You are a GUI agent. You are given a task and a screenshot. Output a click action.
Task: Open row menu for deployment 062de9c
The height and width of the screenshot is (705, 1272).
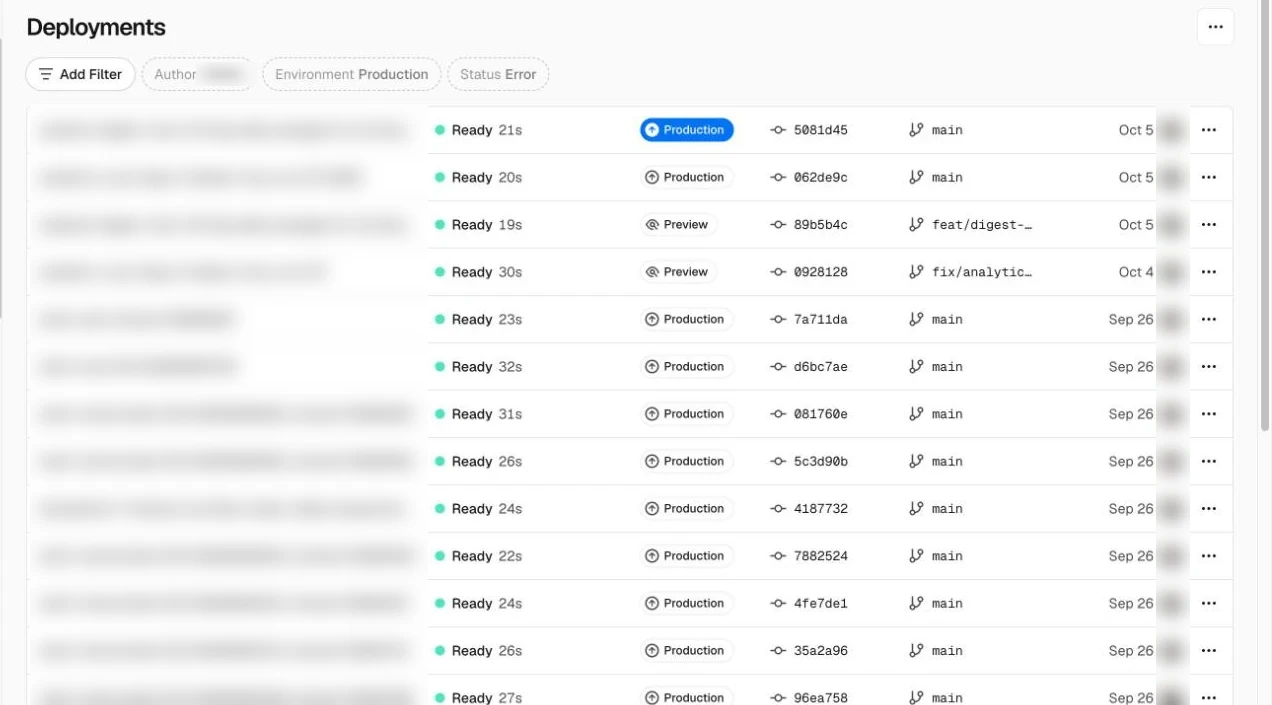1209,177
